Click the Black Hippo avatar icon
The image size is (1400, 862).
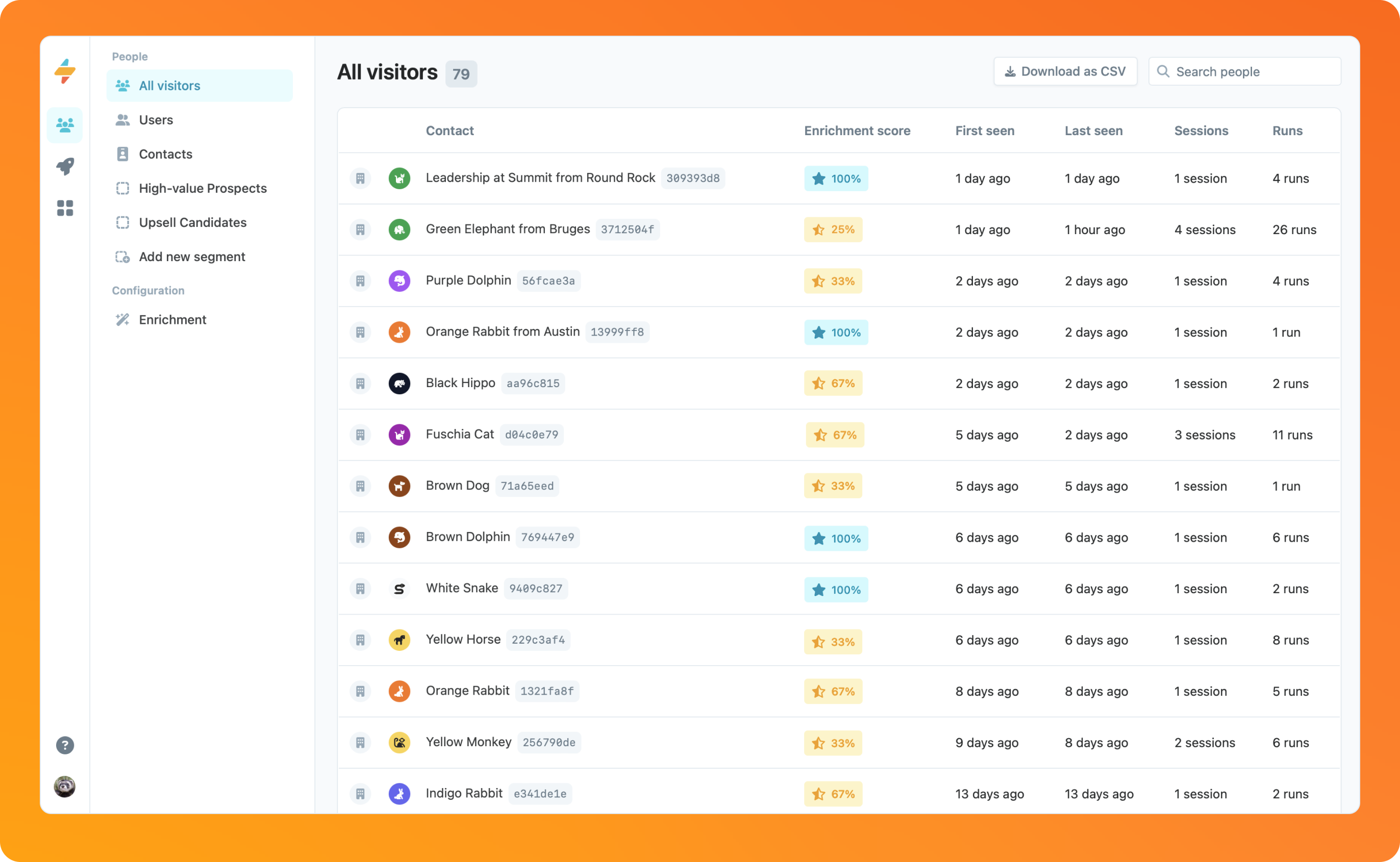click(399, 384)
